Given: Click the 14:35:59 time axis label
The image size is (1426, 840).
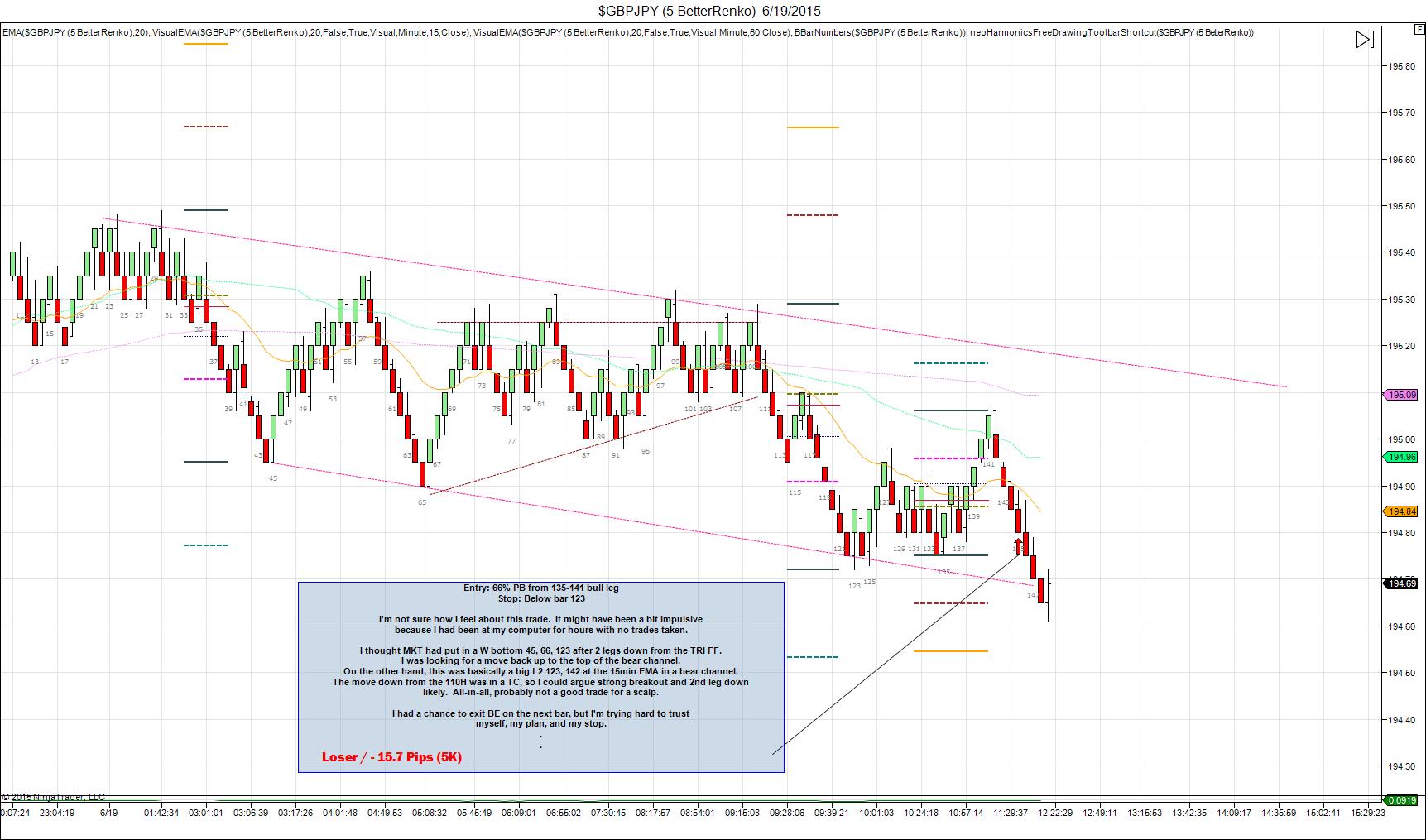Looking at the screenshot, I should point(1279,813).
